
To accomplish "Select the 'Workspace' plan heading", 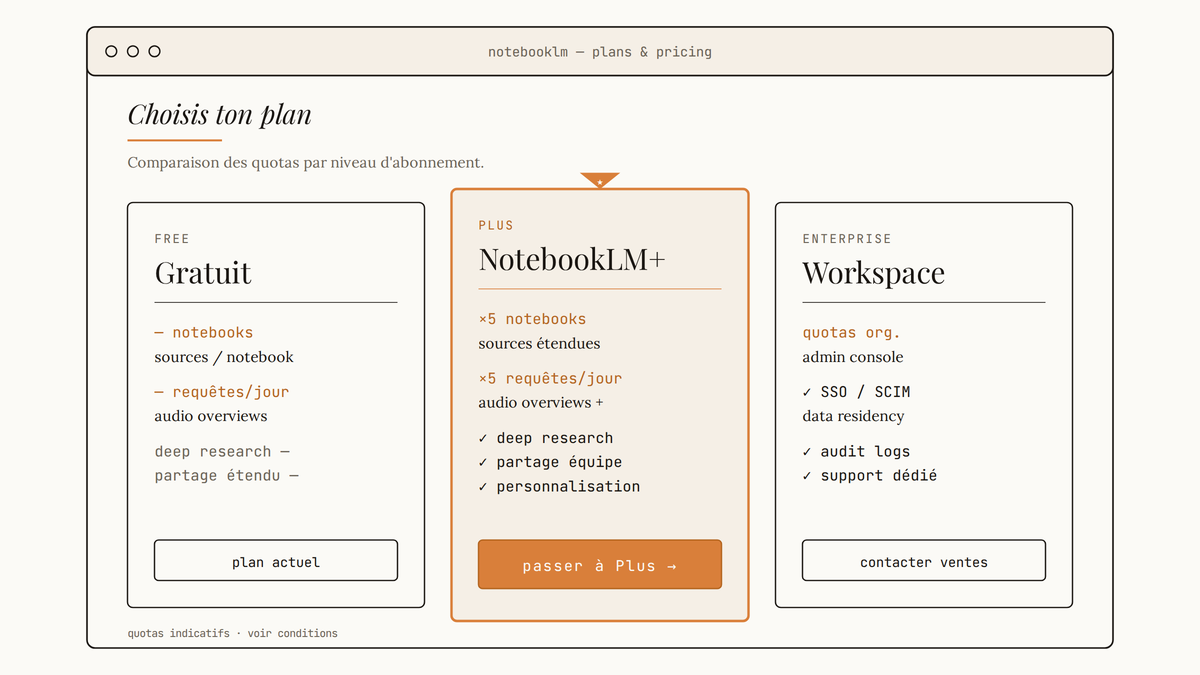I will click(x=873, y=273).
